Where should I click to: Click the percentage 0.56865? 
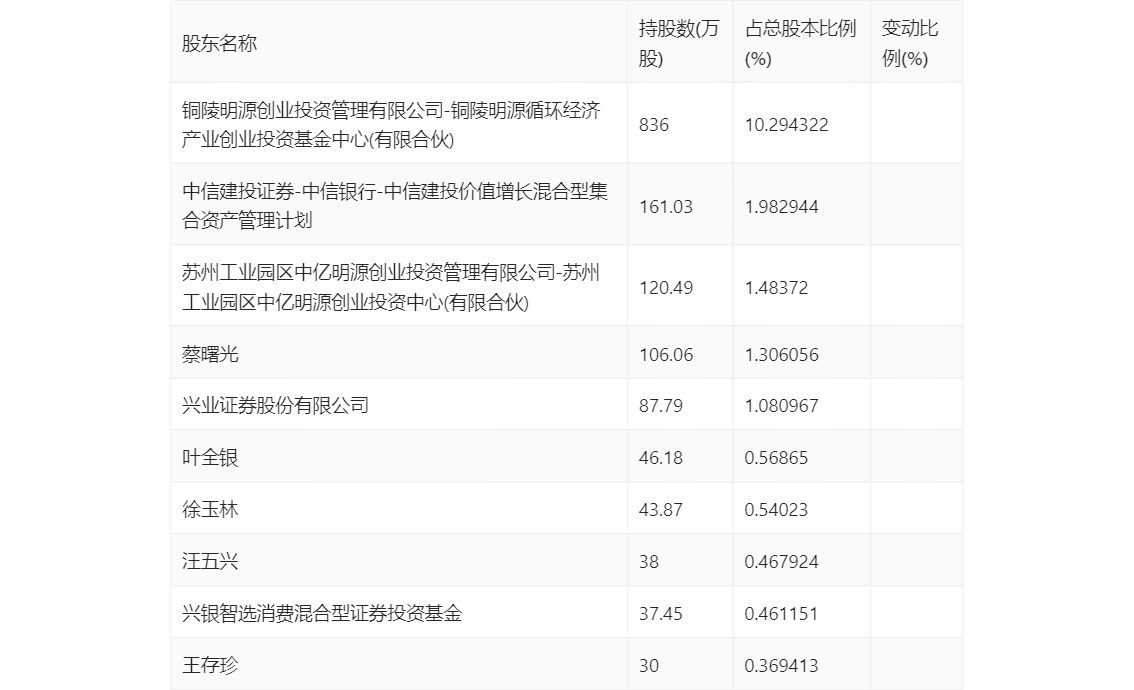click(777, 458)
